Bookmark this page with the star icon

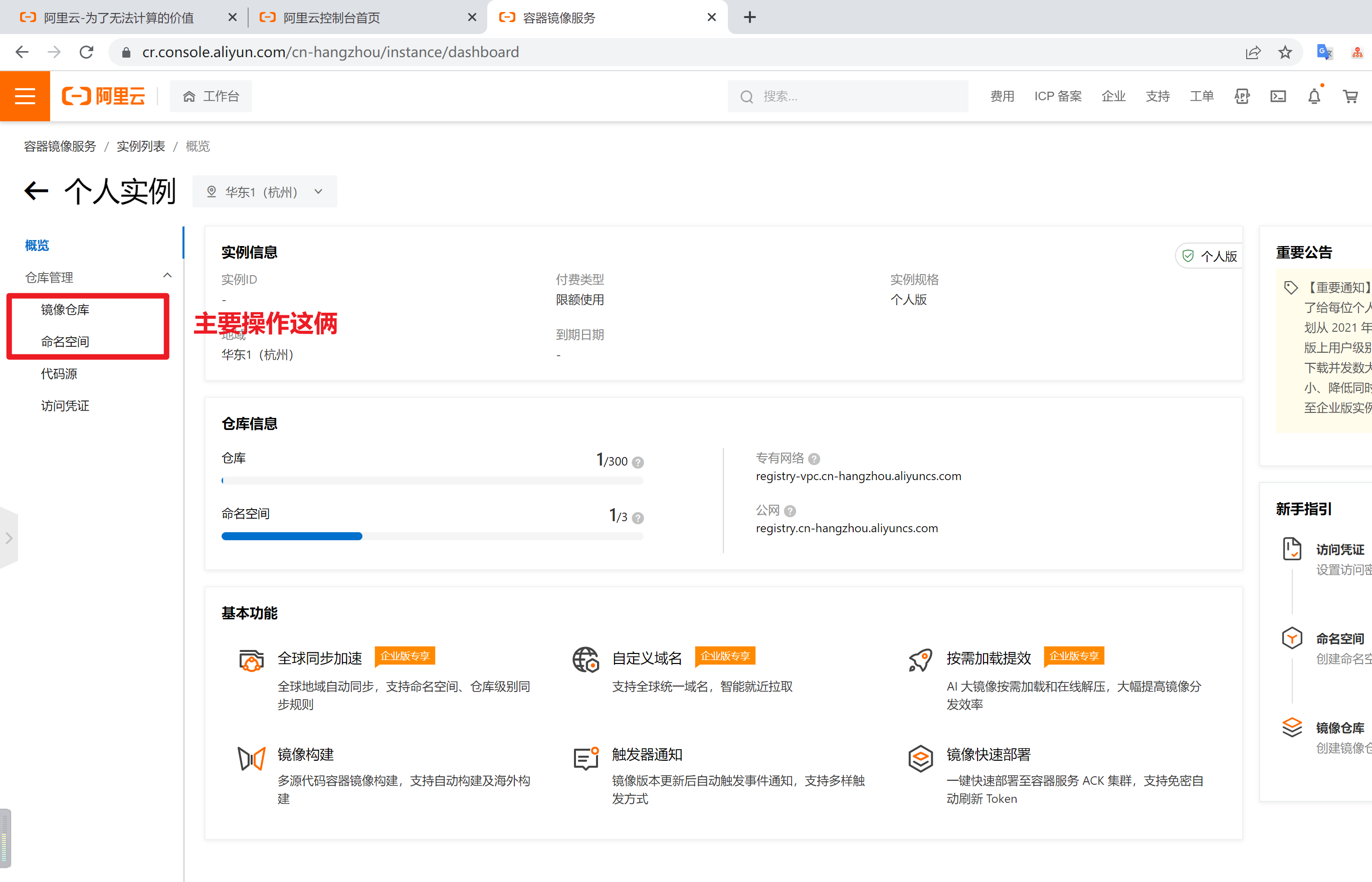tap(1285, 52)
